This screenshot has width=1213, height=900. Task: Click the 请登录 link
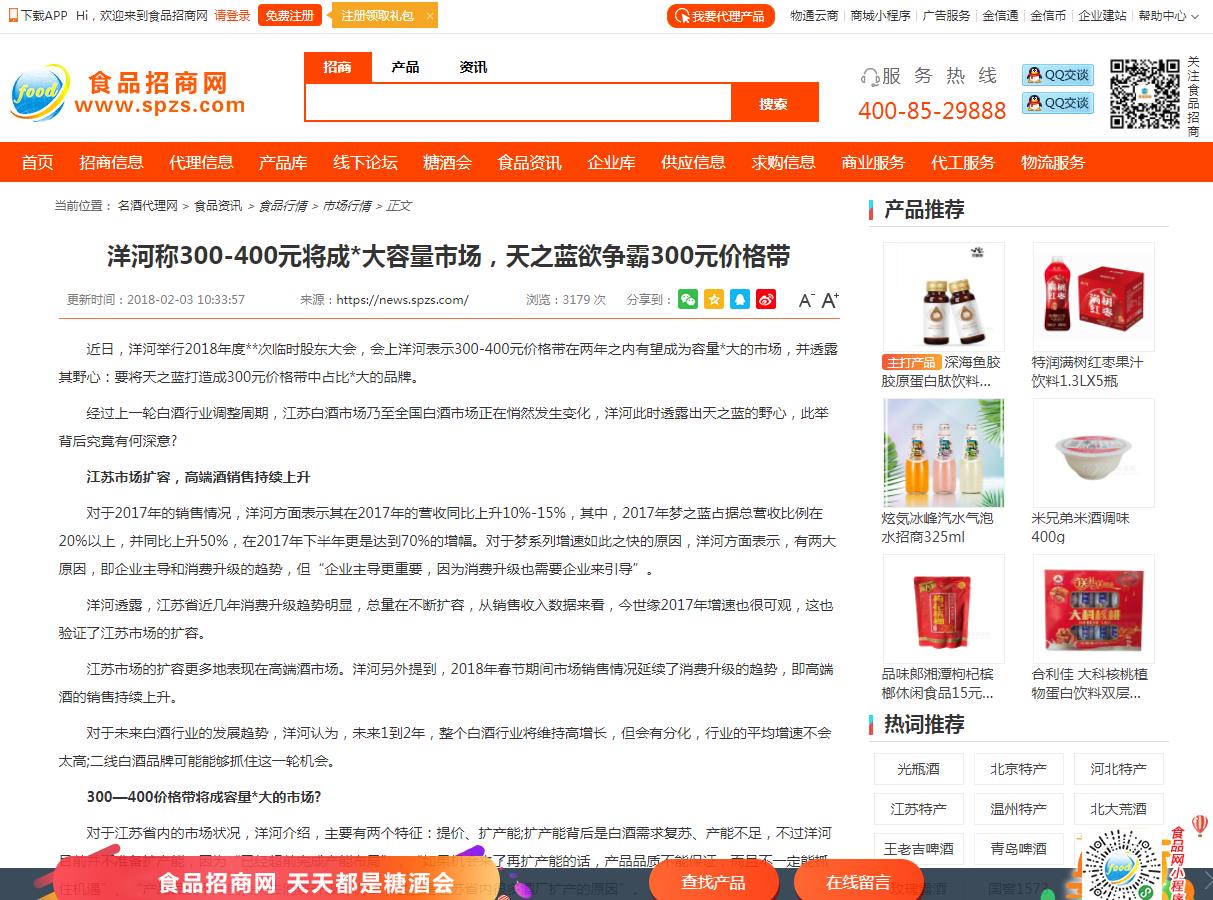pyautogui.click(x=232, y=15)
